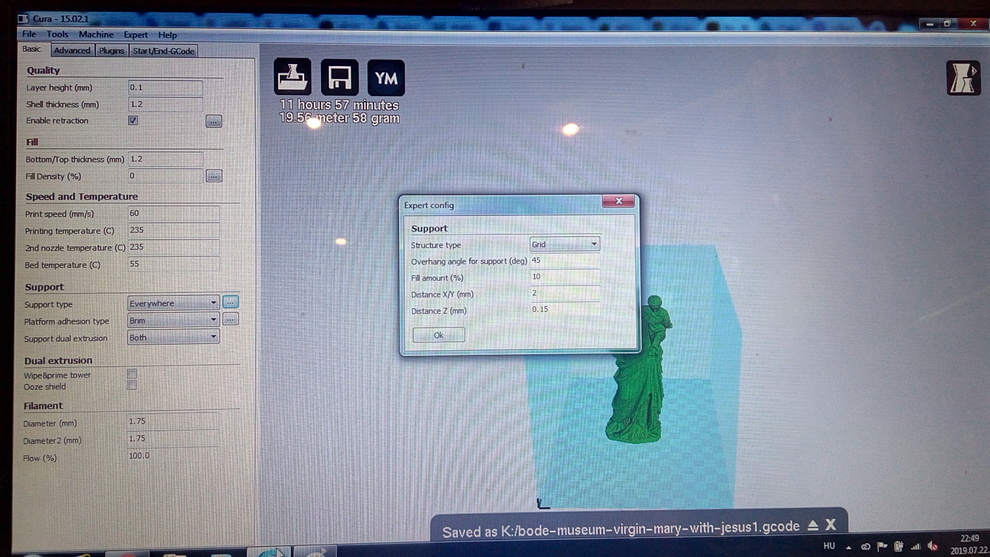Expand the Platform adhesion type dropdown

click(x=173, y=320)
